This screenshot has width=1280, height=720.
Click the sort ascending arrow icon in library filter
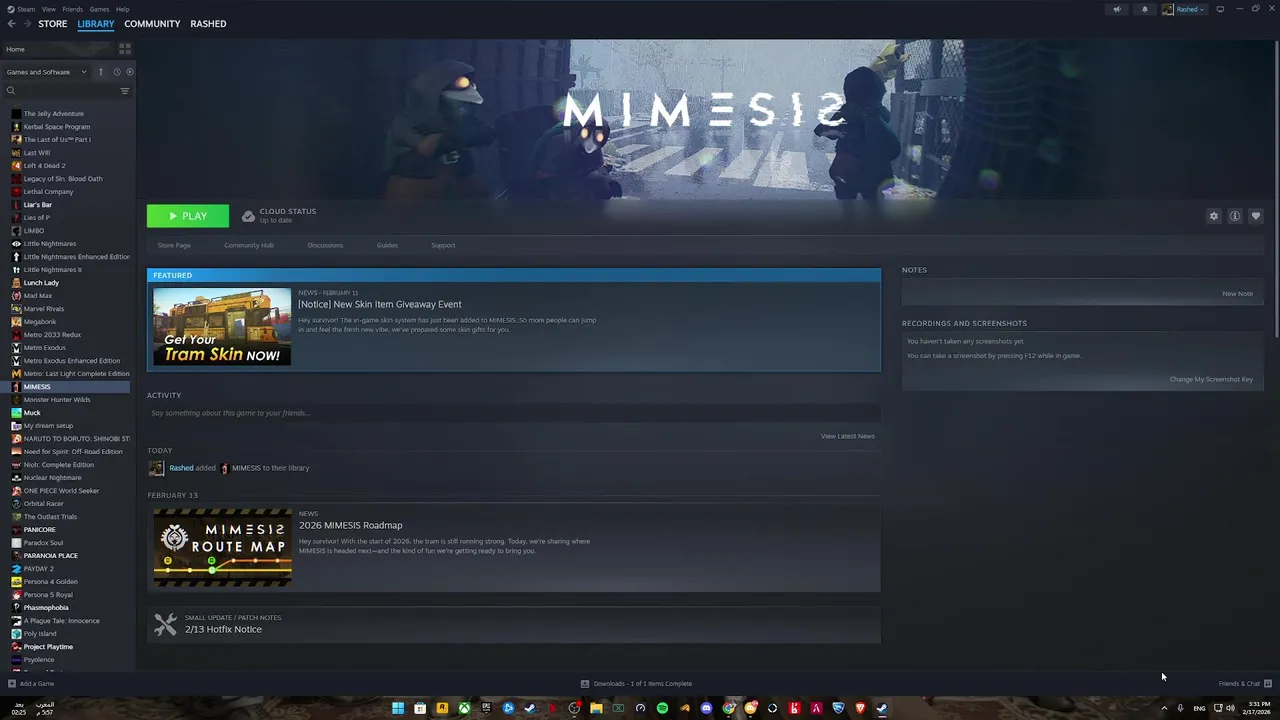point(100,72)
